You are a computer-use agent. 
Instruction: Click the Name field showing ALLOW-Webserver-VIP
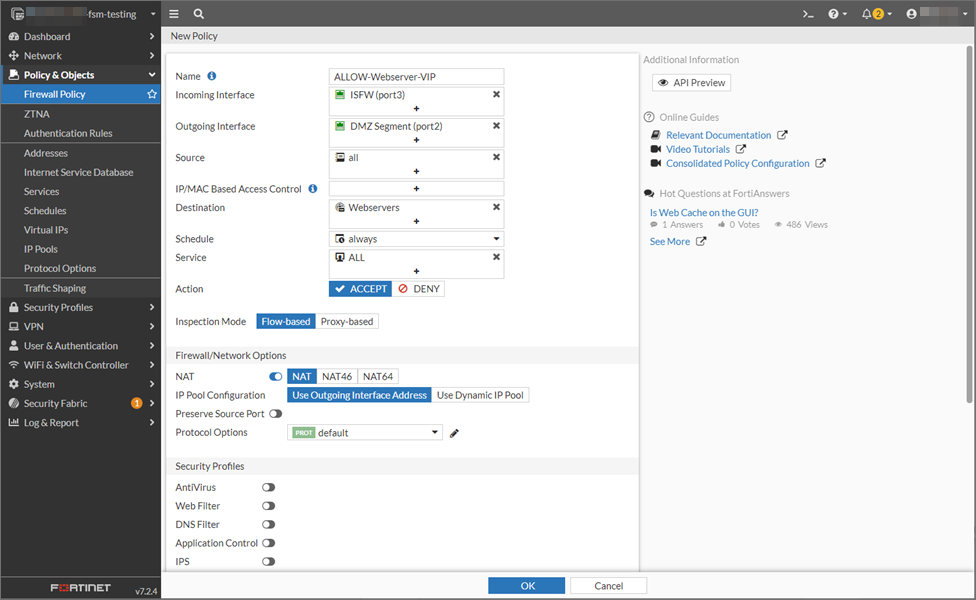click(416, 75)
